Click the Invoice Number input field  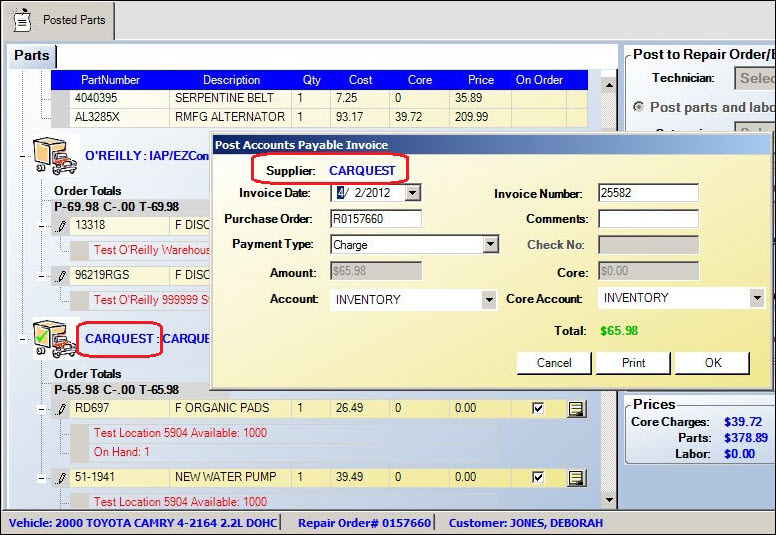click(x=647, y=193)
